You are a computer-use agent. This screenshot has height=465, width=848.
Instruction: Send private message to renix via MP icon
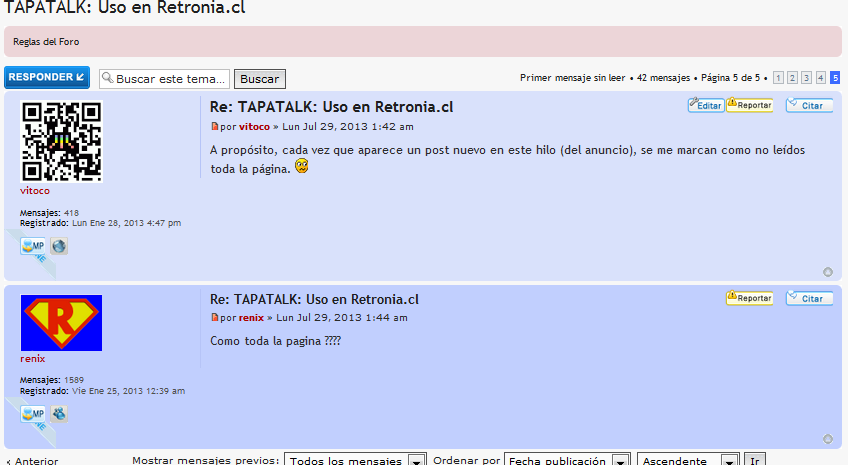(33, 413)
